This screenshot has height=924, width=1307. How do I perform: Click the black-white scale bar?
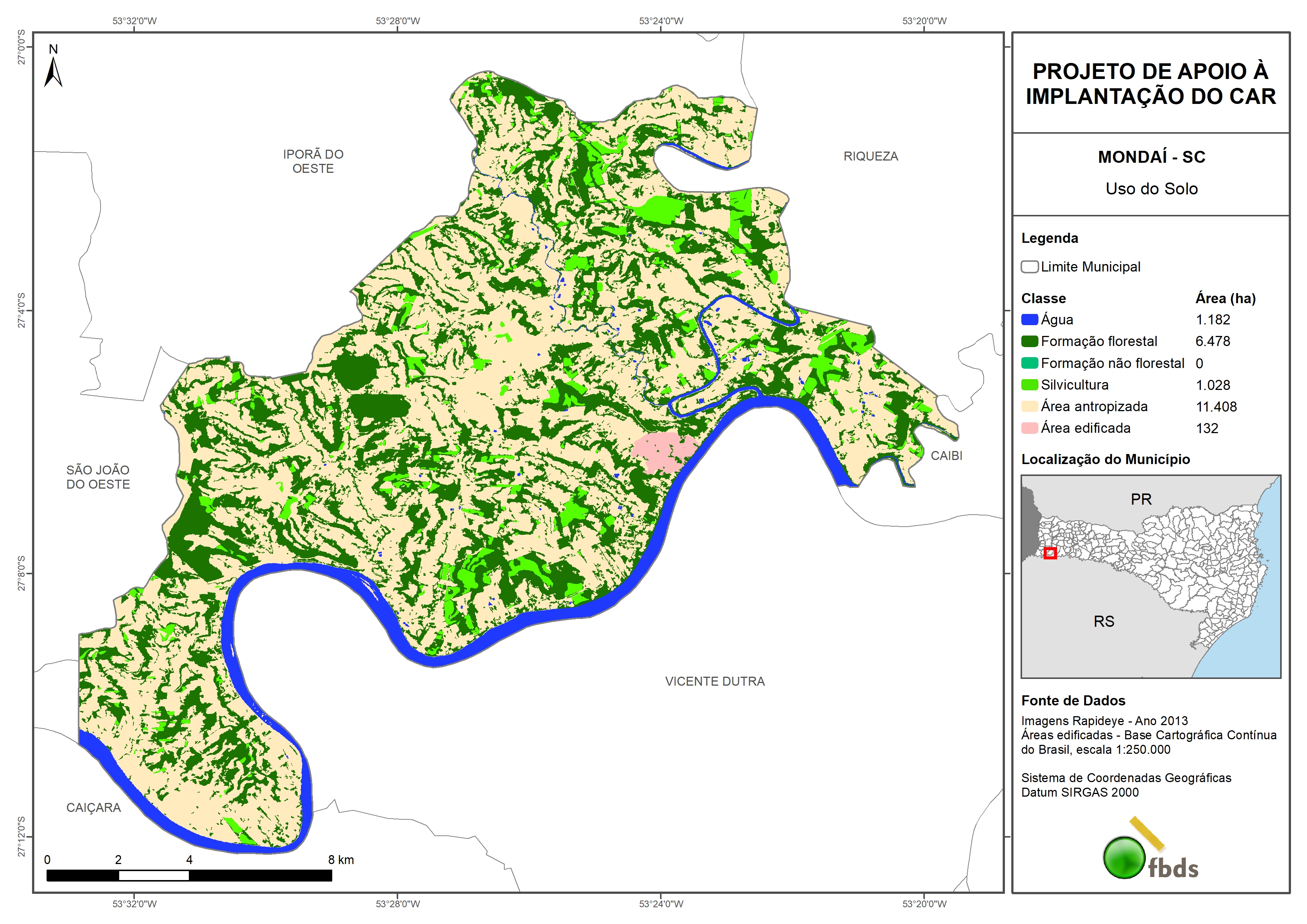189,876
